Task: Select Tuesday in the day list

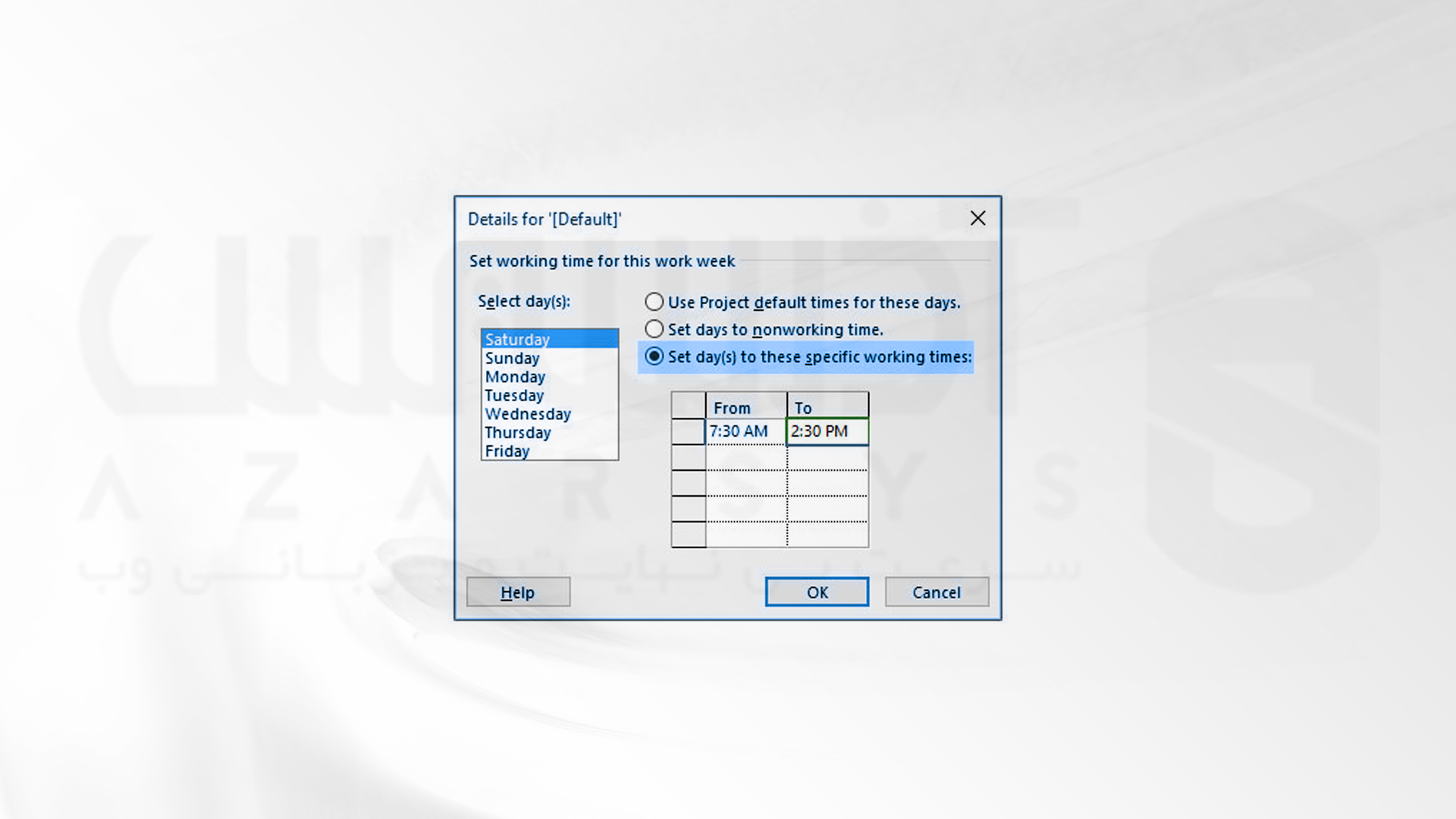Action: pyautogui.click(x=550, y=395)
